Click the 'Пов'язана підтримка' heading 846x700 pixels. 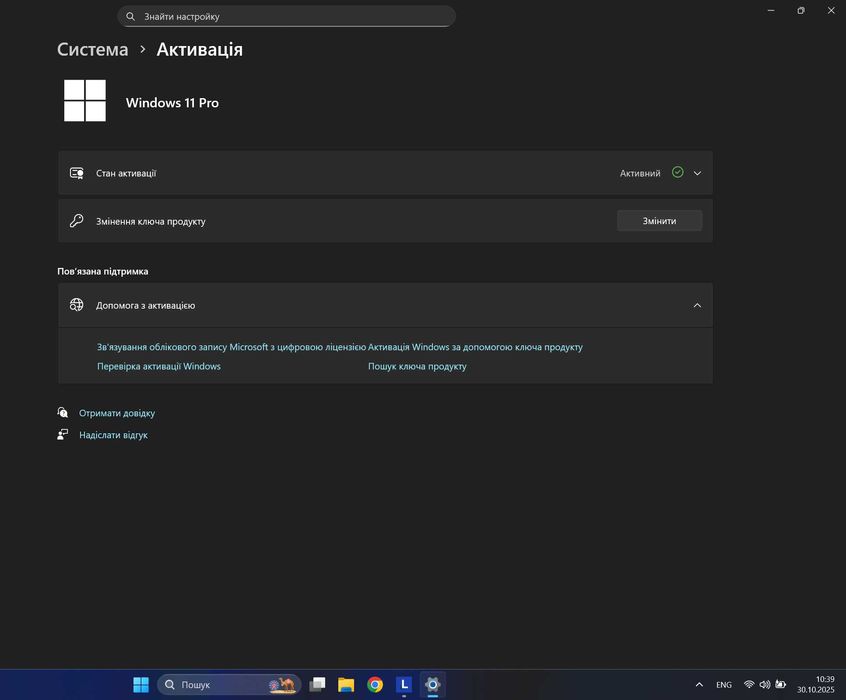click(103, 271)
